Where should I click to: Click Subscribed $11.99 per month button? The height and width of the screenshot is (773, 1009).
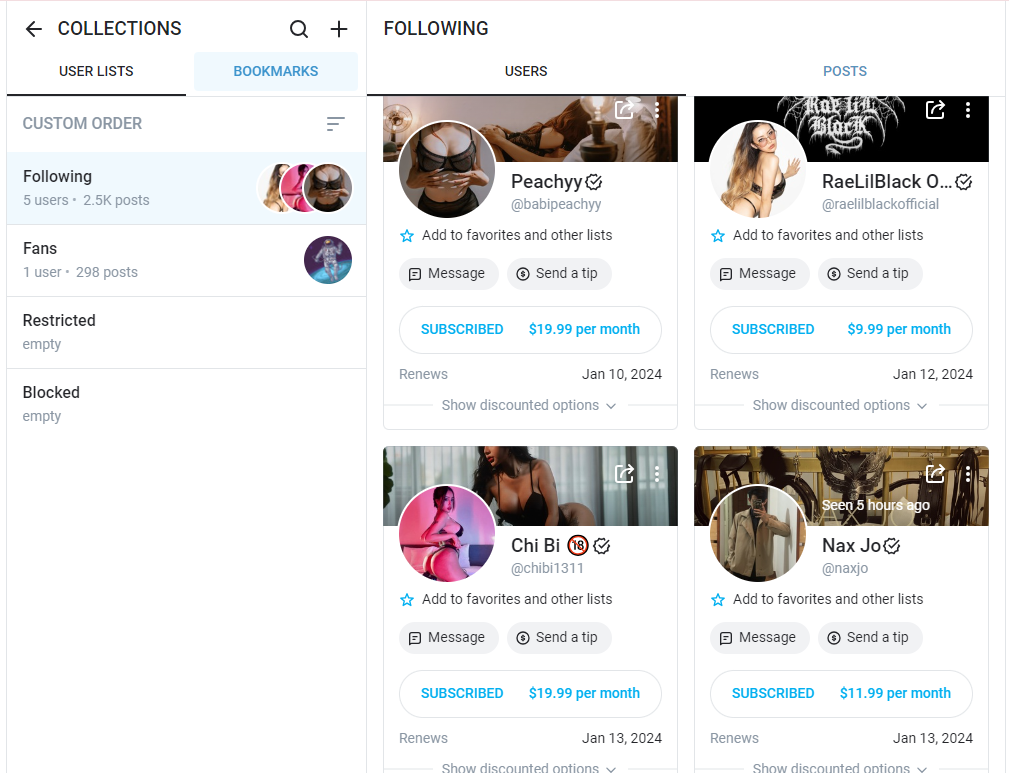(840, 693)
